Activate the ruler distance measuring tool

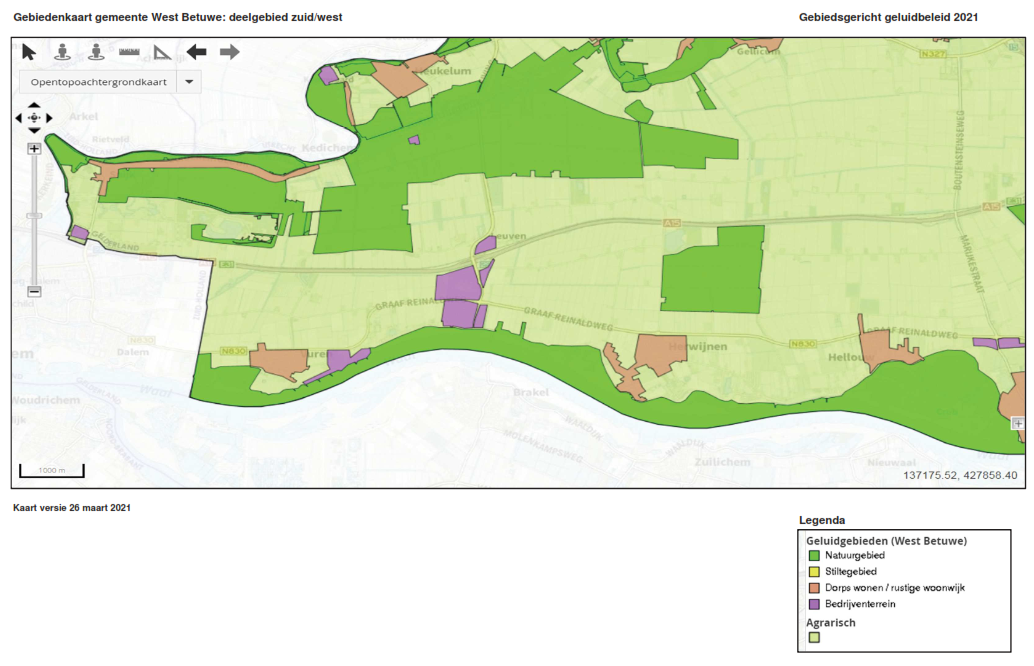coord(129,52)
